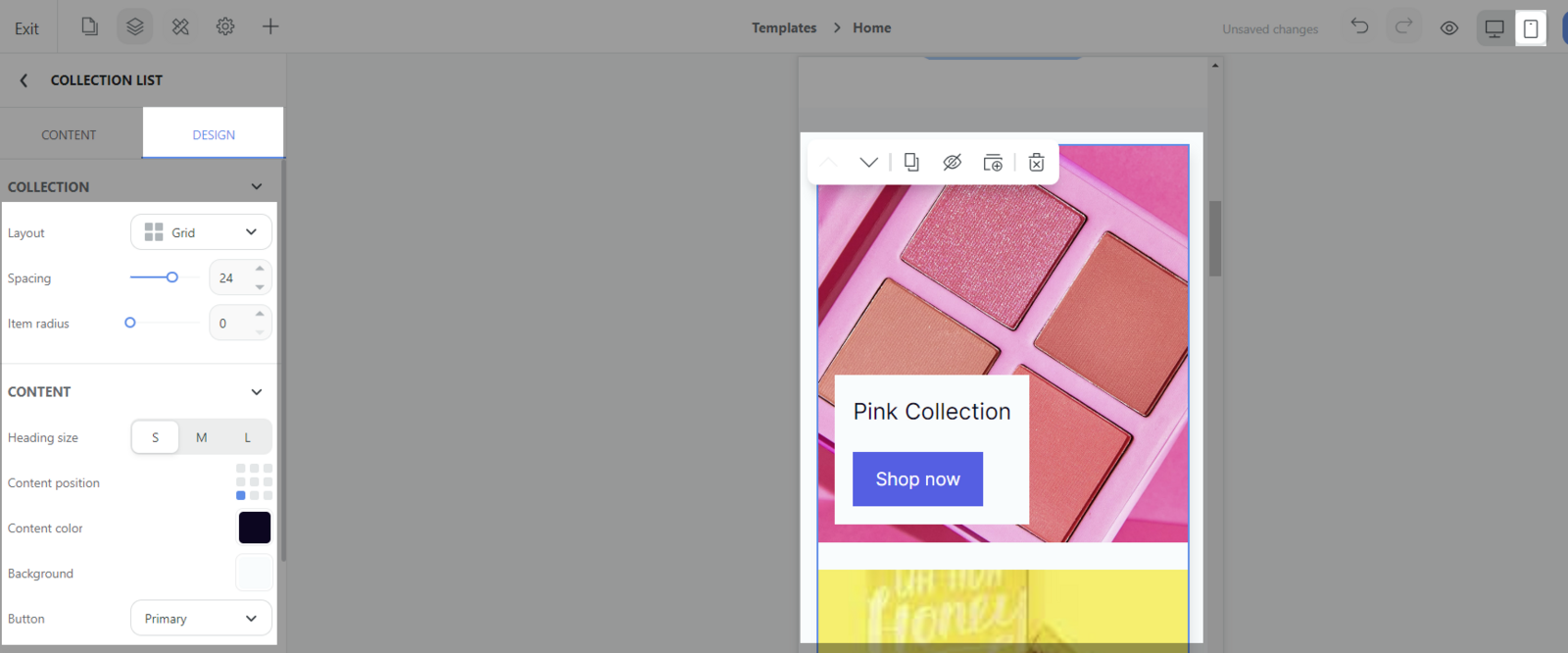Screen dimensions: 1568x653
Task: Open the Content color swatch
Action: (x=255, y=527)
